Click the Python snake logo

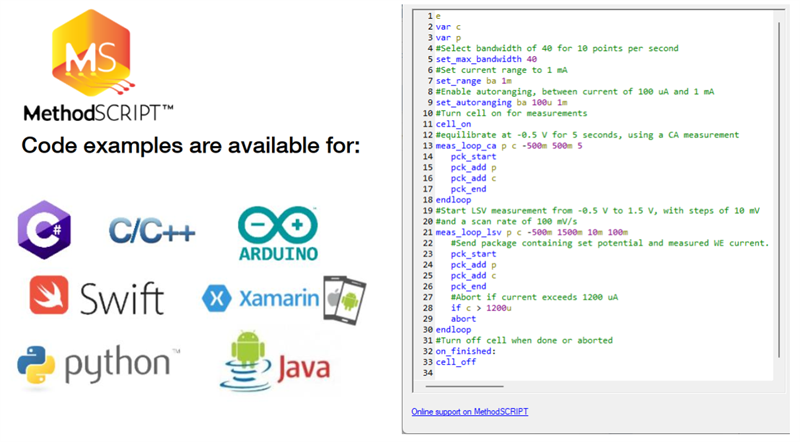[36, 364]
